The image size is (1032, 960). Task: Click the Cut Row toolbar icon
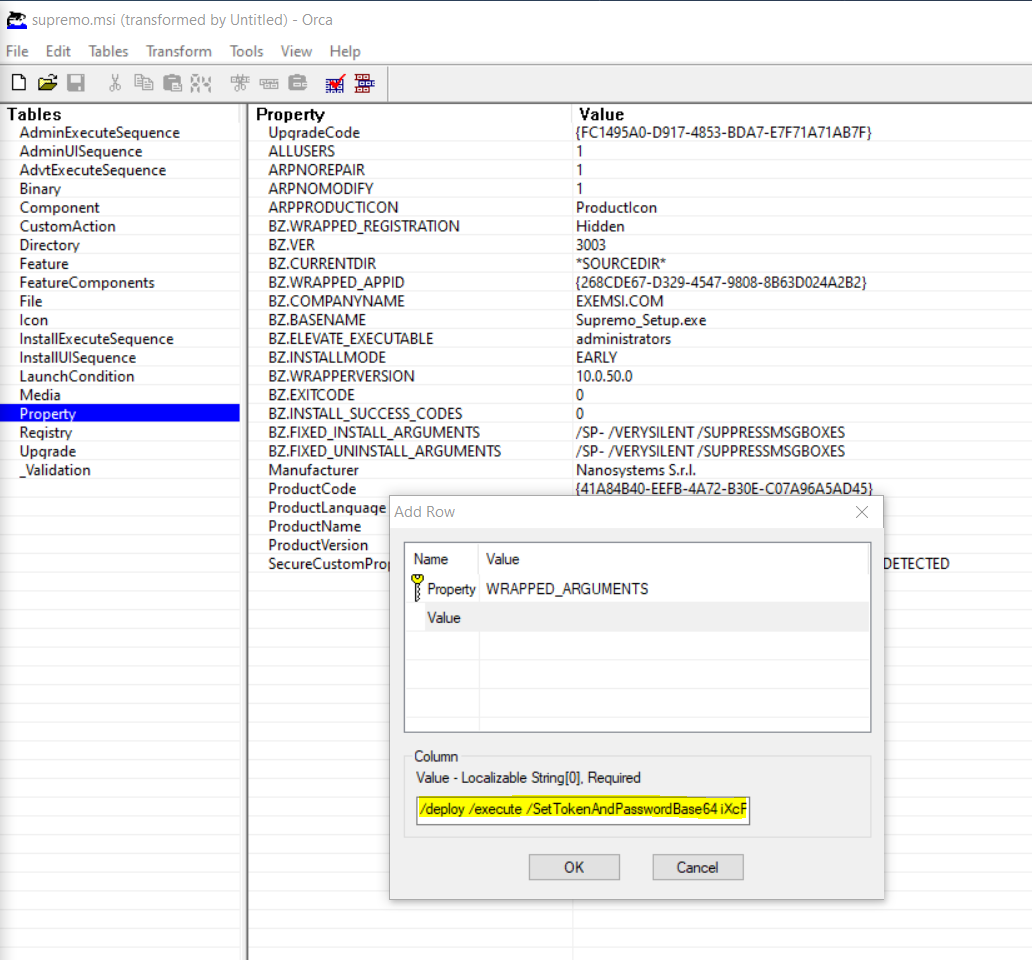[240, 82]
